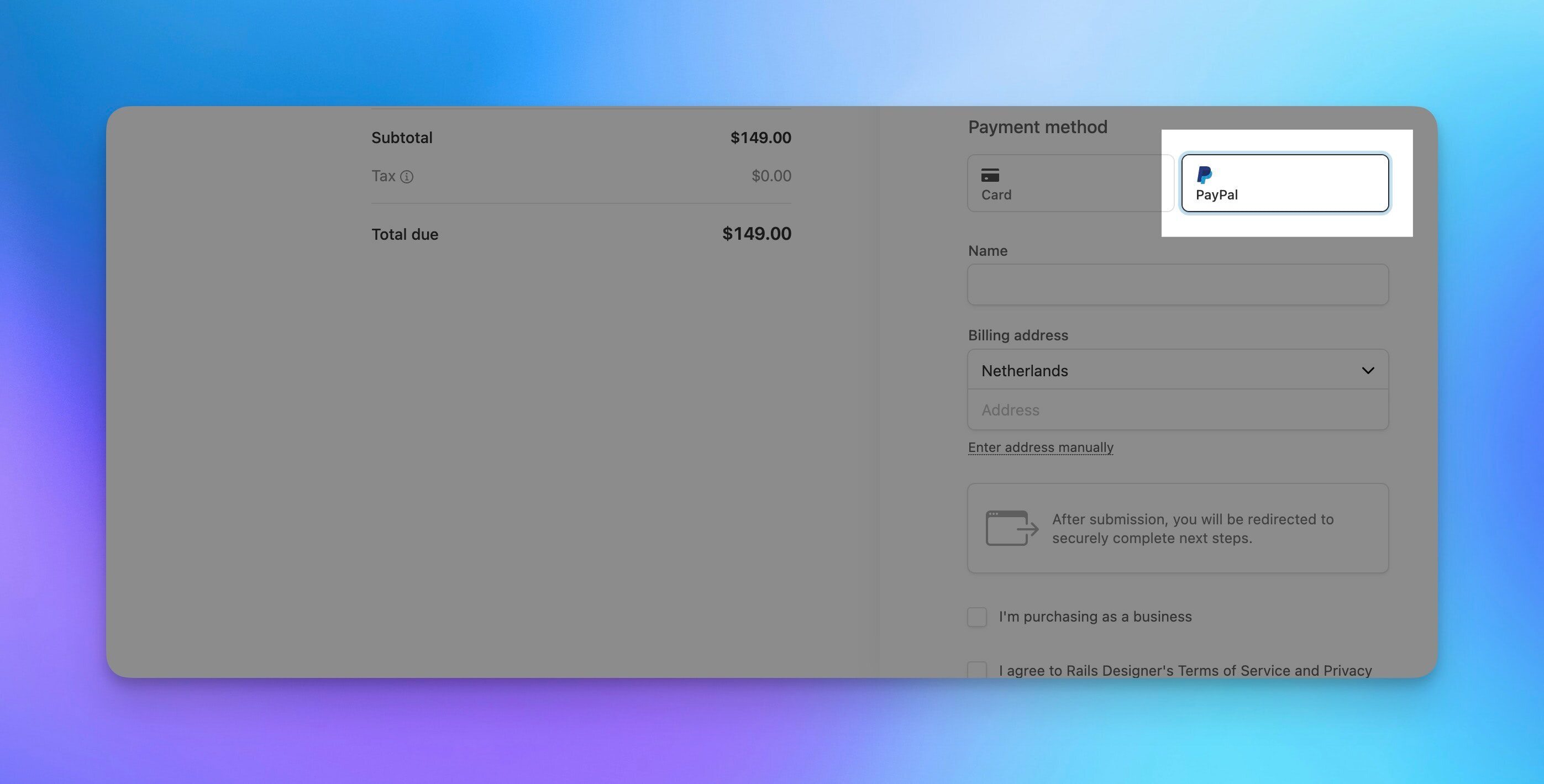The height and width of the screenshot is (784, 1544).
Task: Click the chevron on the billing country selector
Action: click(x=1368, y=370)
